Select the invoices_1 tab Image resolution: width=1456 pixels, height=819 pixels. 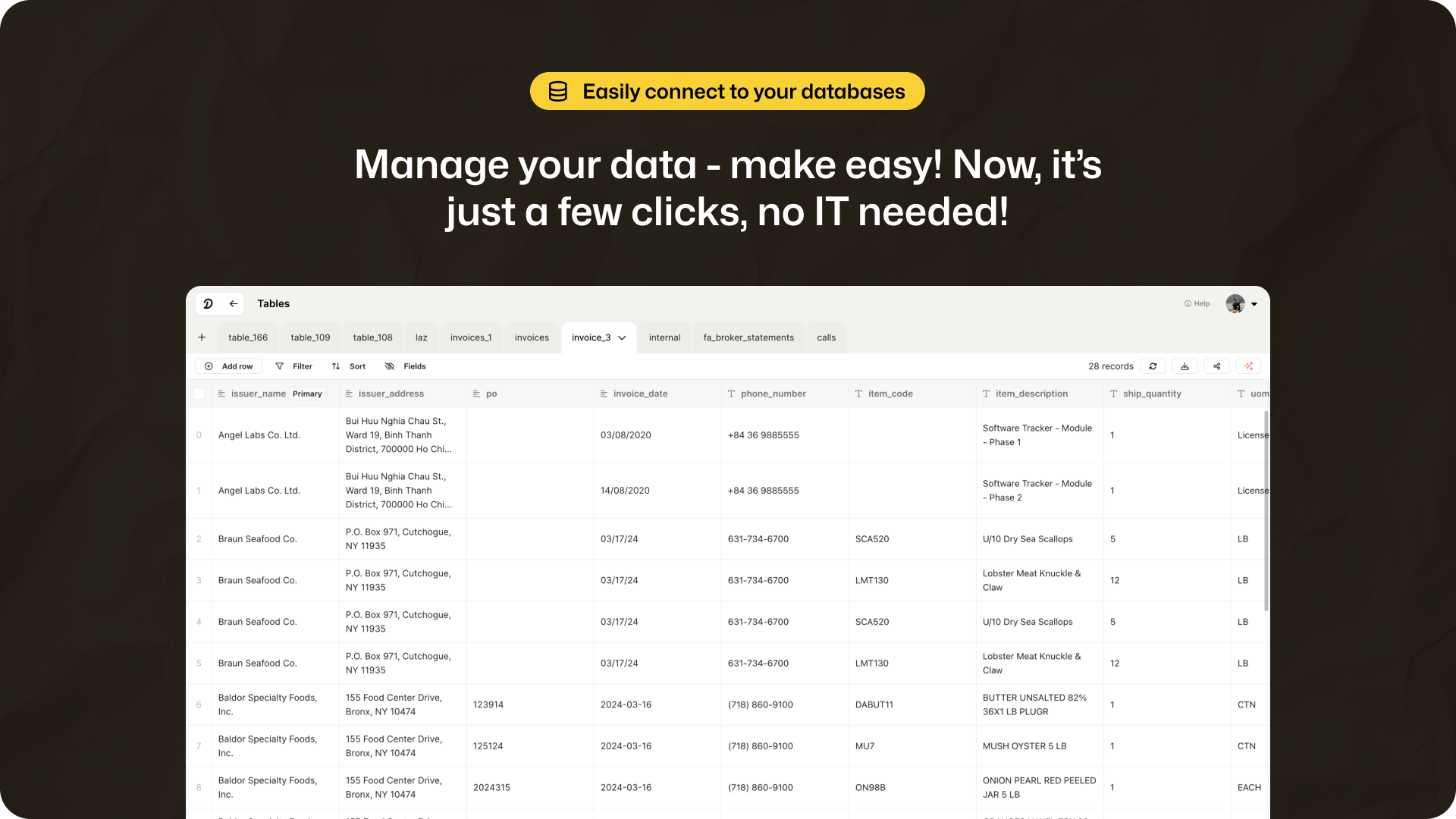coord(470,337)
